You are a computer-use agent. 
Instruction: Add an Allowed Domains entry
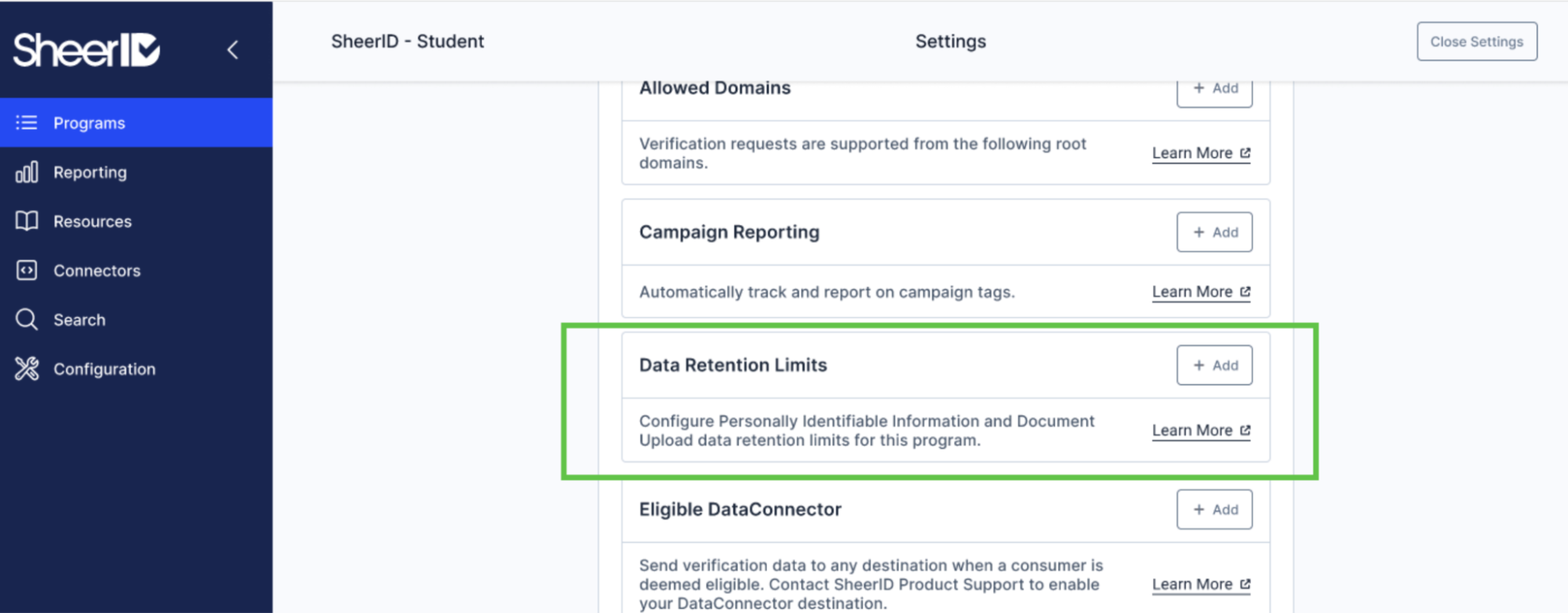(1214, 89)
